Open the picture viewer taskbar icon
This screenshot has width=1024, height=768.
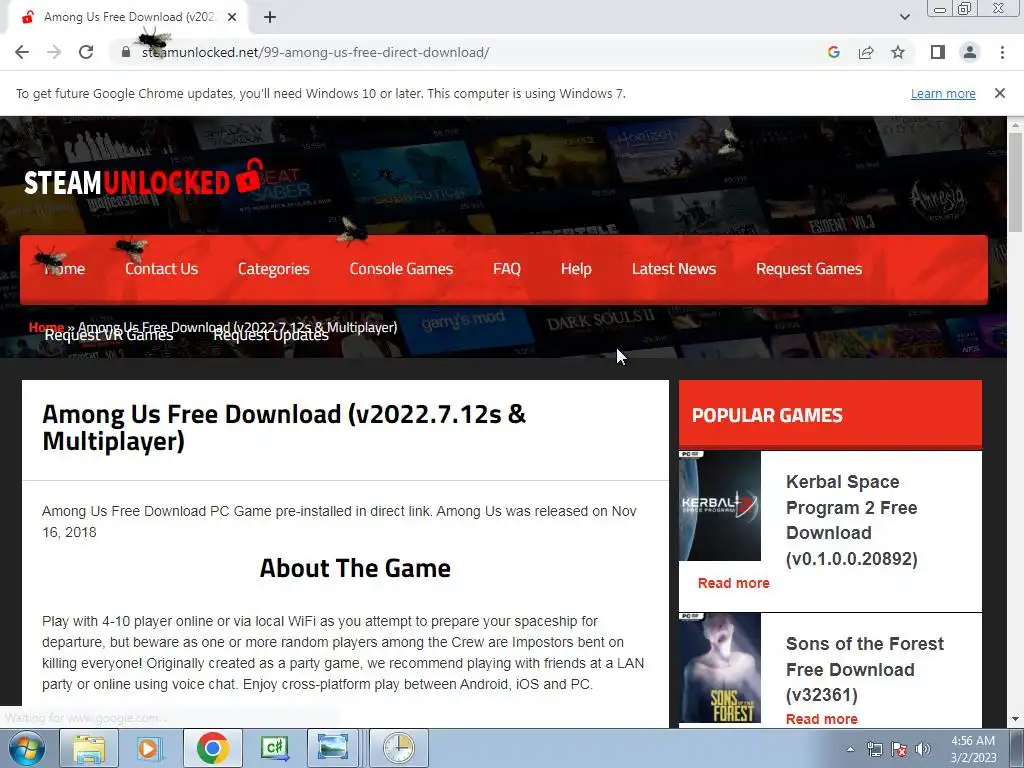[332, 748]
